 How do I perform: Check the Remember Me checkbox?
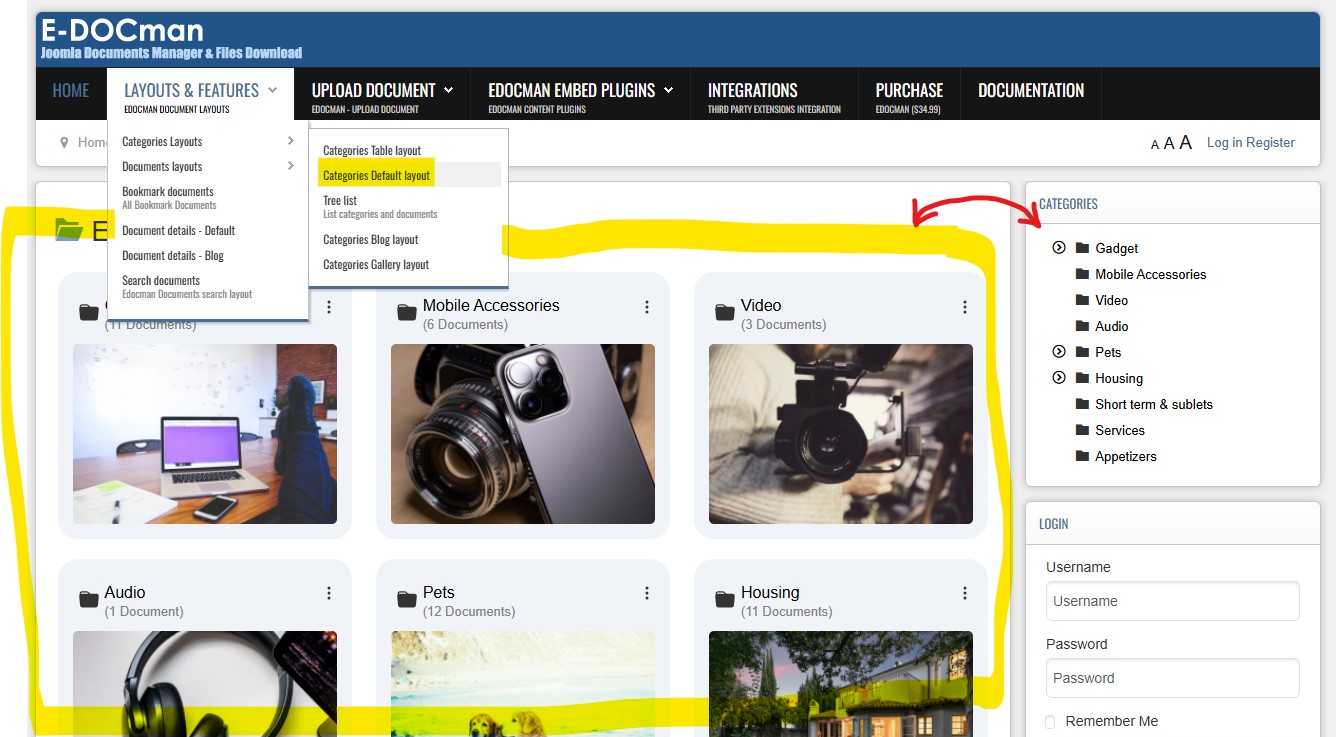click(x=1050, y=722)
